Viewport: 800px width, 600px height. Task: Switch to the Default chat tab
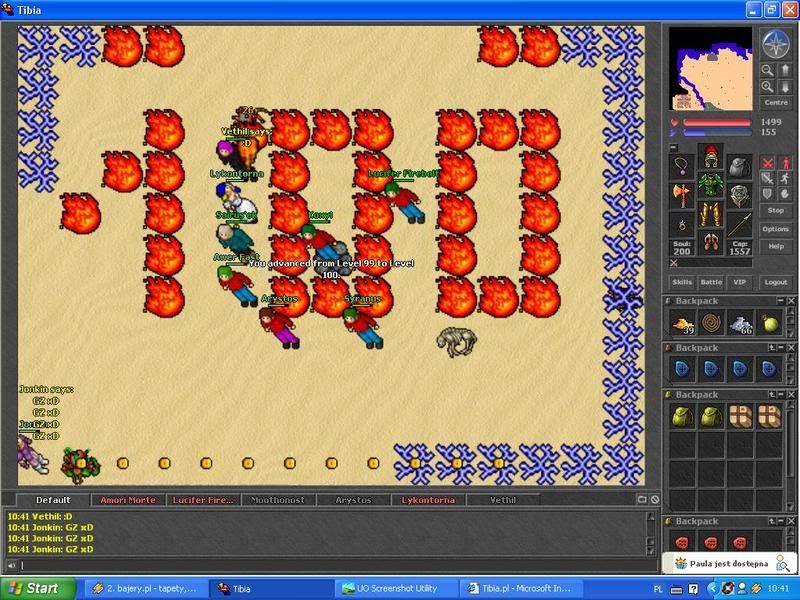pos(53,500)
